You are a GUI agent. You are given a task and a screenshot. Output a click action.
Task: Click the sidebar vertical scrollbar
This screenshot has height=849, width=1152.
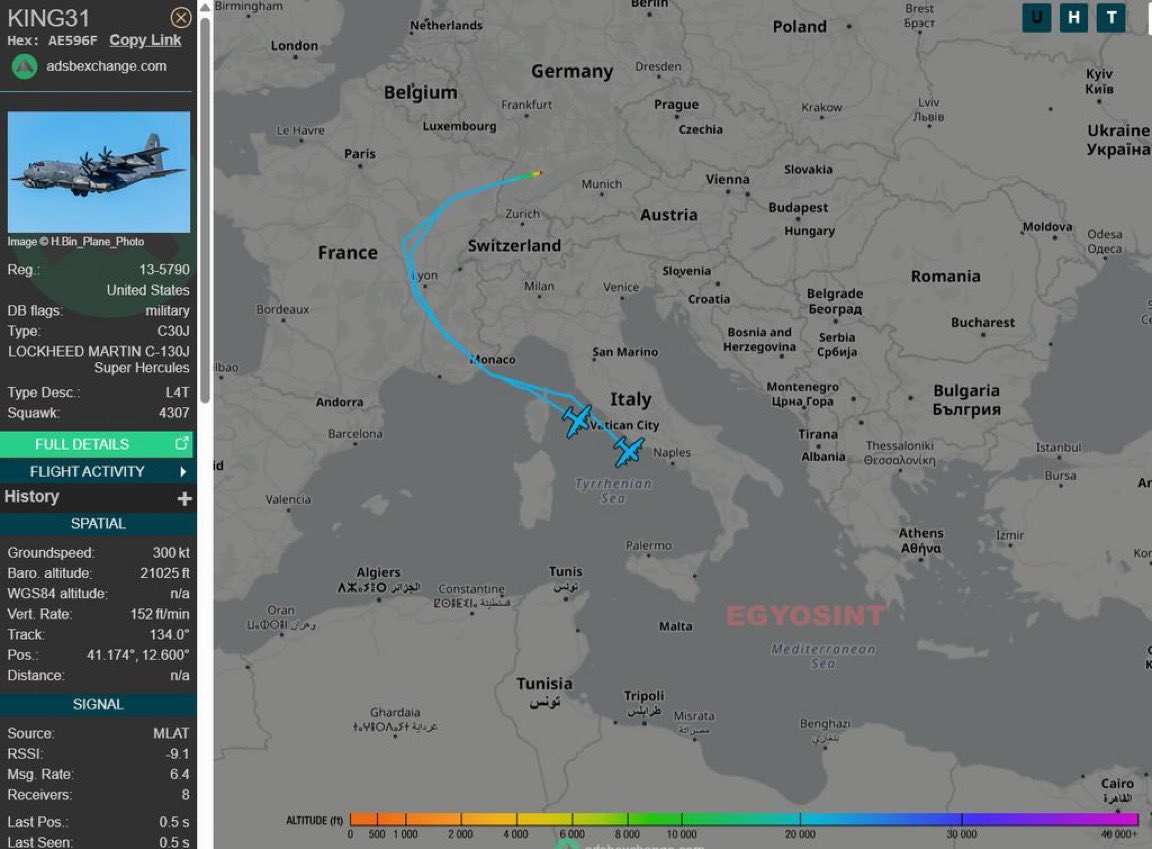point(205,209)
